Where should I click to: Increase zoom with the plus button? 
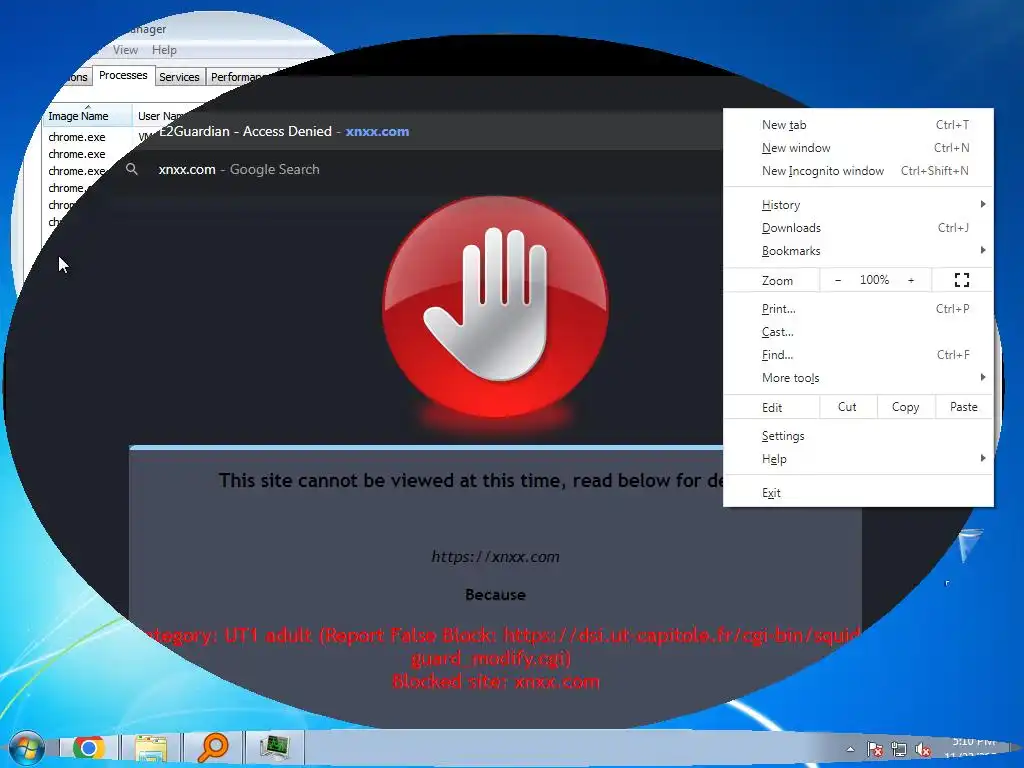tap(911, 280)
